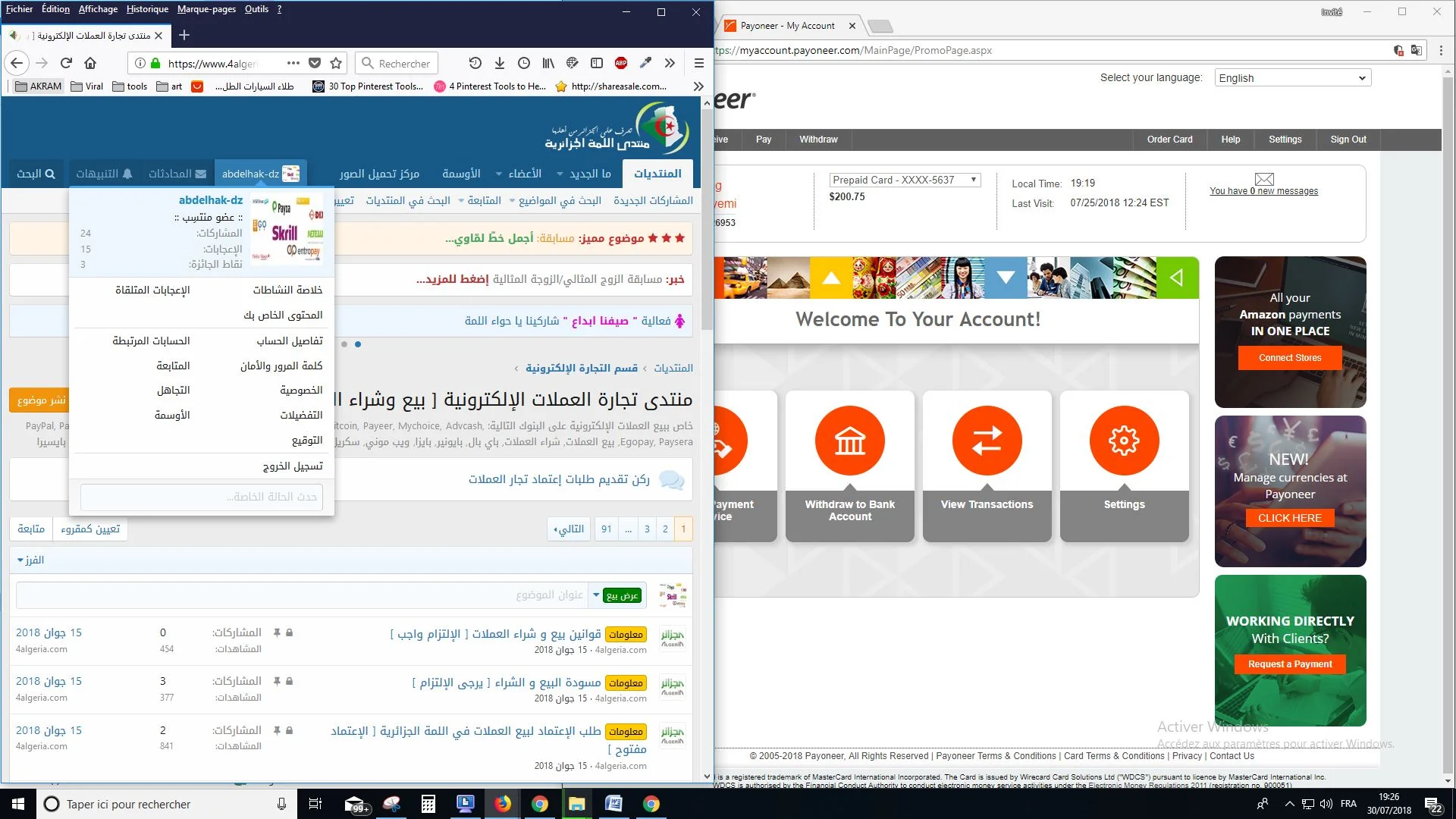The width and height of the screenshot is (1456, 819).
Task: Click Payoneer Withdraw to Bank Account icon
Action: [x=849, y=441]
